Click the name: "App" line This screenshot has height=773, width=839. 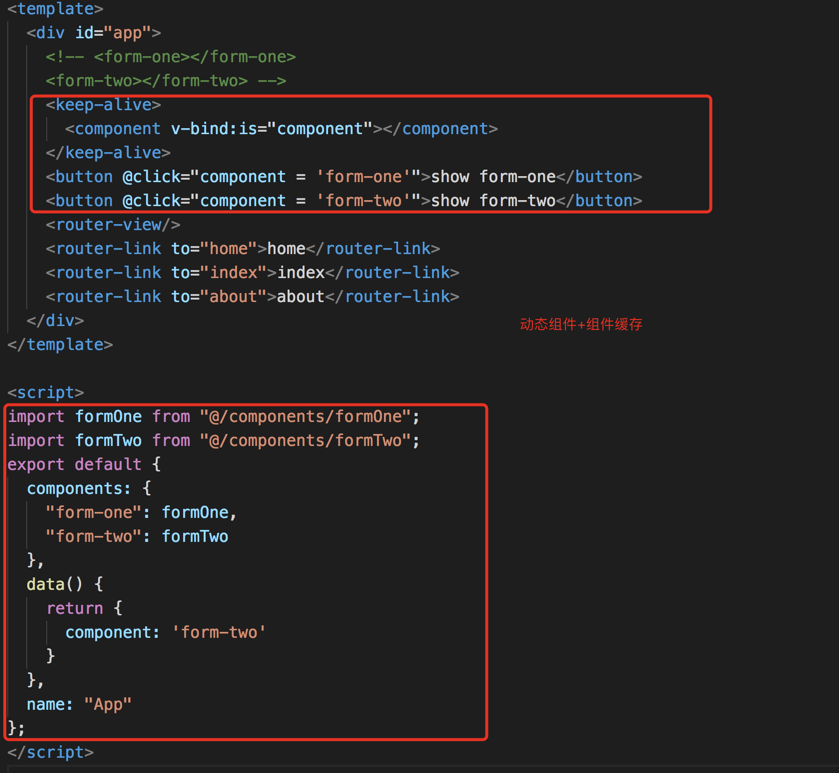pyautogui.click(x=79, y=705)
